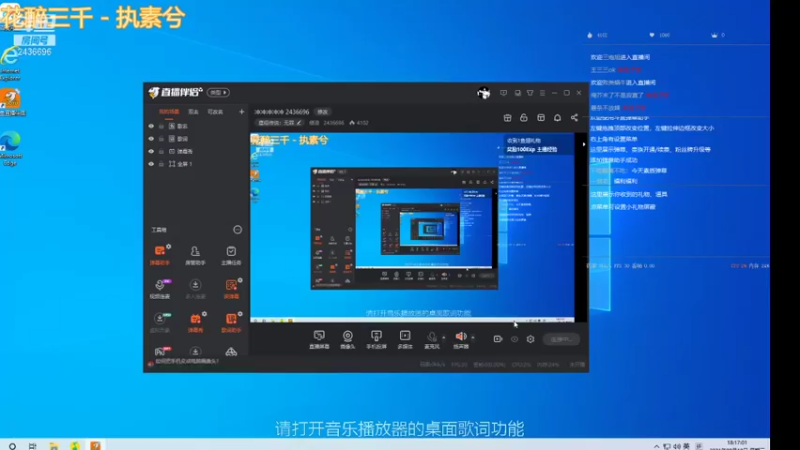This screenshot has width=800, height=450.
Task: Click the Windows taskbar search icon
Action: pos(12,446)
